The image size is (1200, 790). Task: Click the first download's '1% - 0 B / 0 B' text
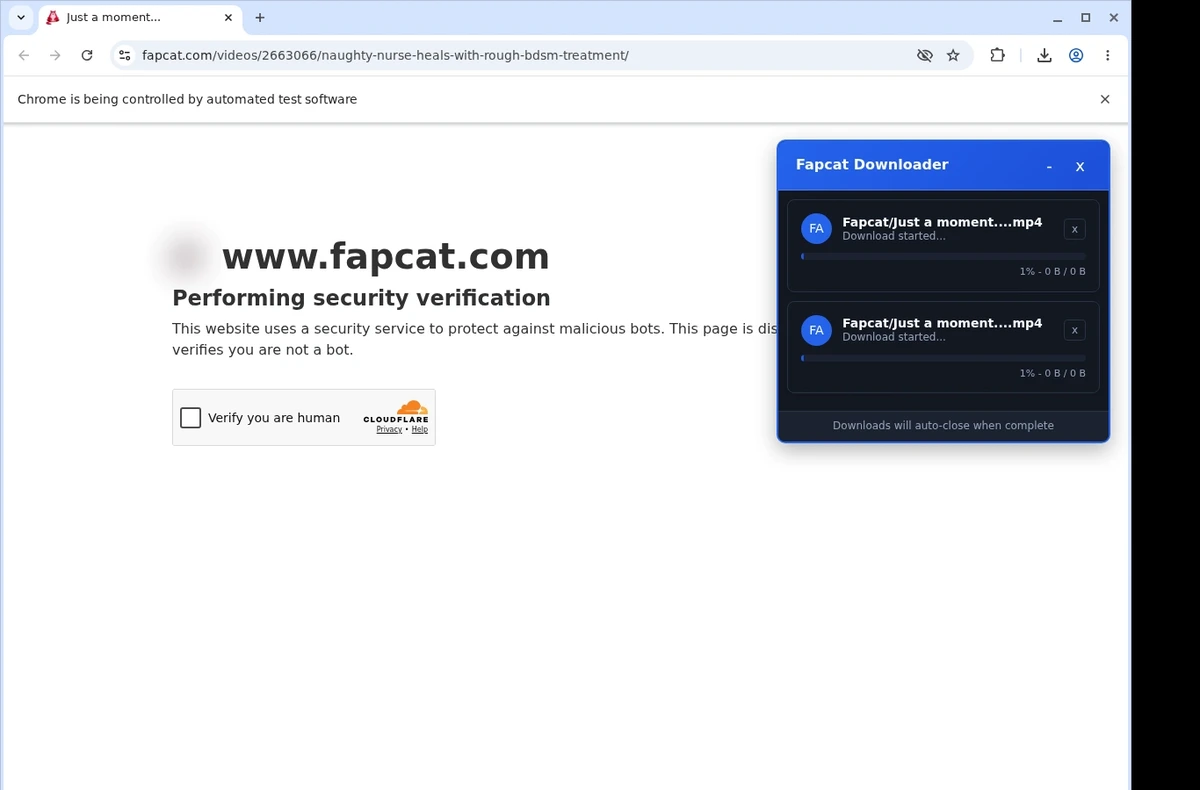point(1052,272)
